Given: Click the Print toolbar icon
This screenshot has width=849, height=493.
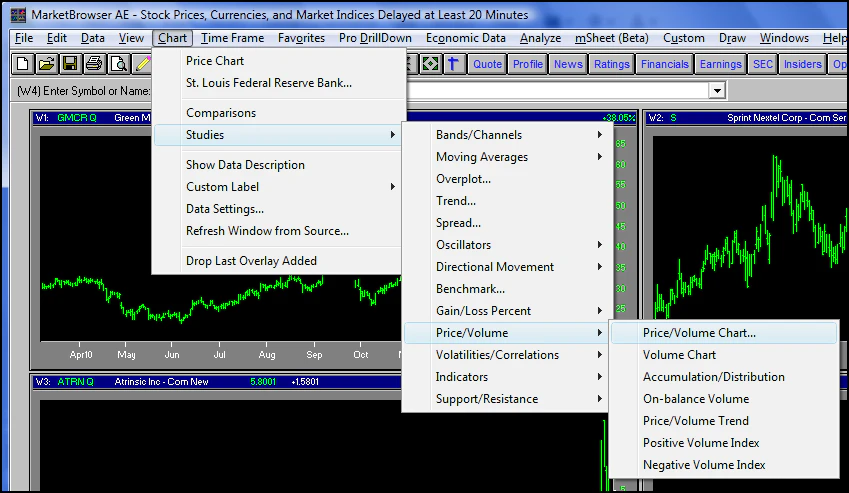Looking at the screenshot, I should [x=94, y=64].
